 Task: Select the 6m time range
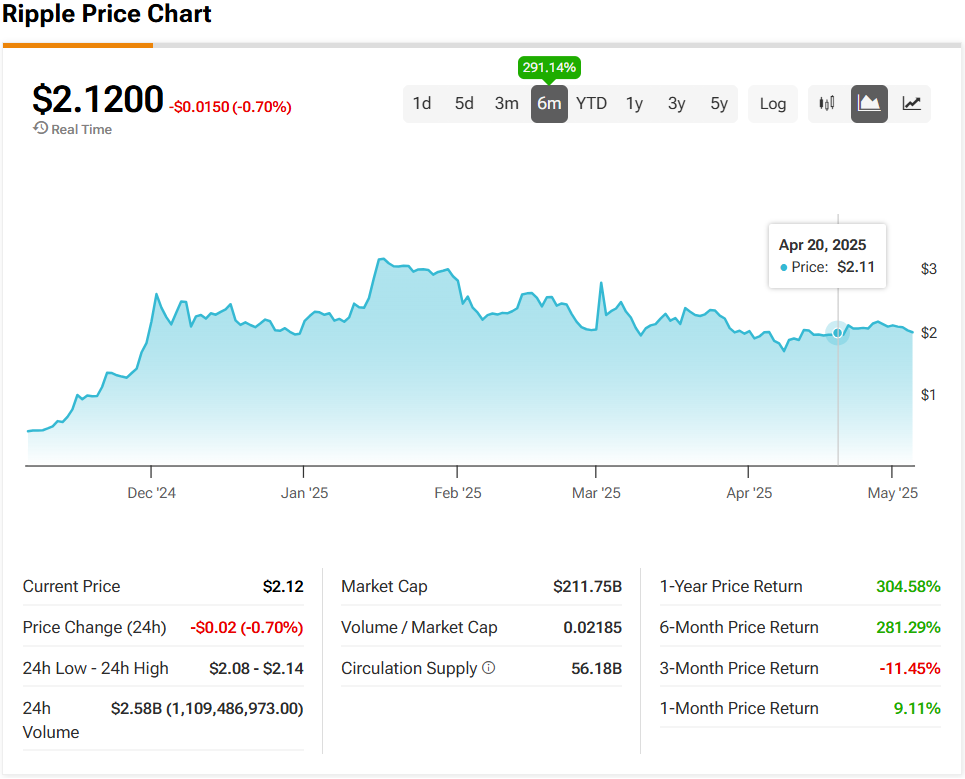pyautogui.click(x=549, y=103)
